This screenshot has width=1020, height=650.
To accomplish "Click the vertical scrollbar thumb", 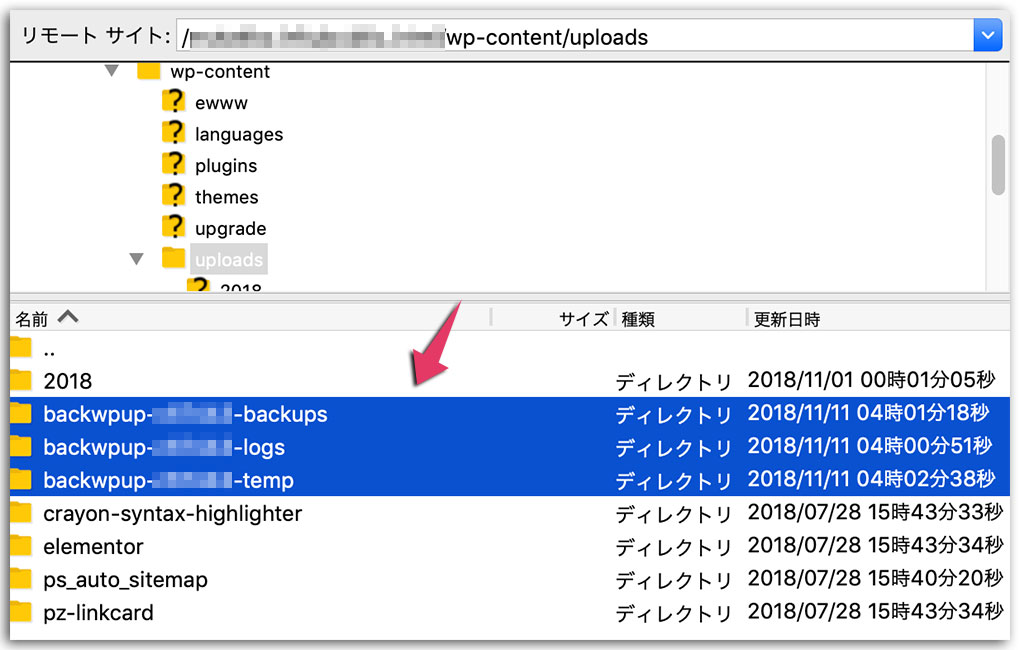I will pyautogui.click(x=998, y=166).
